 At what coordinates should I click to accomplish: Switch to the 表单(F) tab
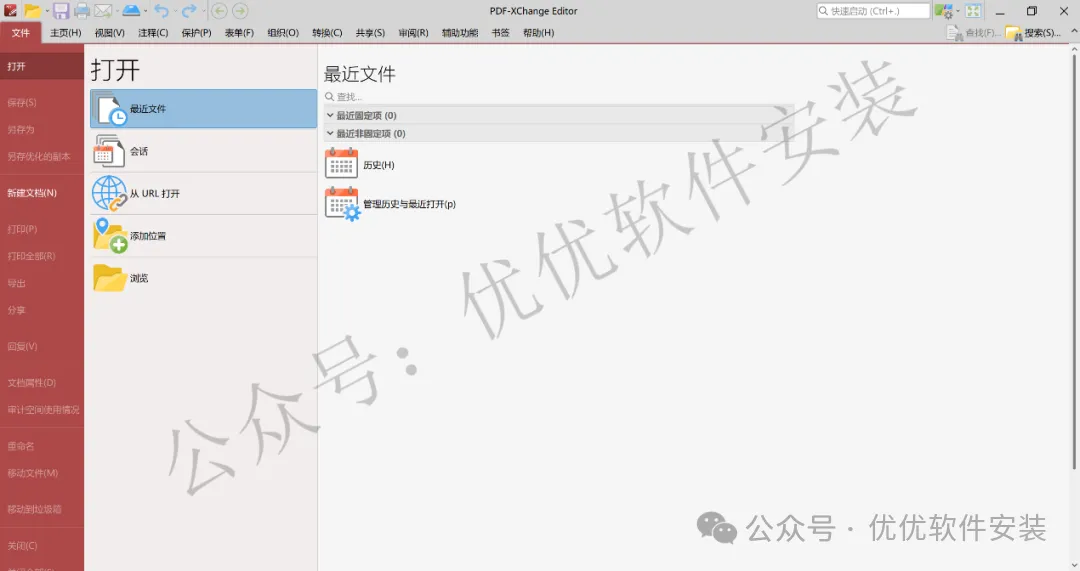pos(239,32)
